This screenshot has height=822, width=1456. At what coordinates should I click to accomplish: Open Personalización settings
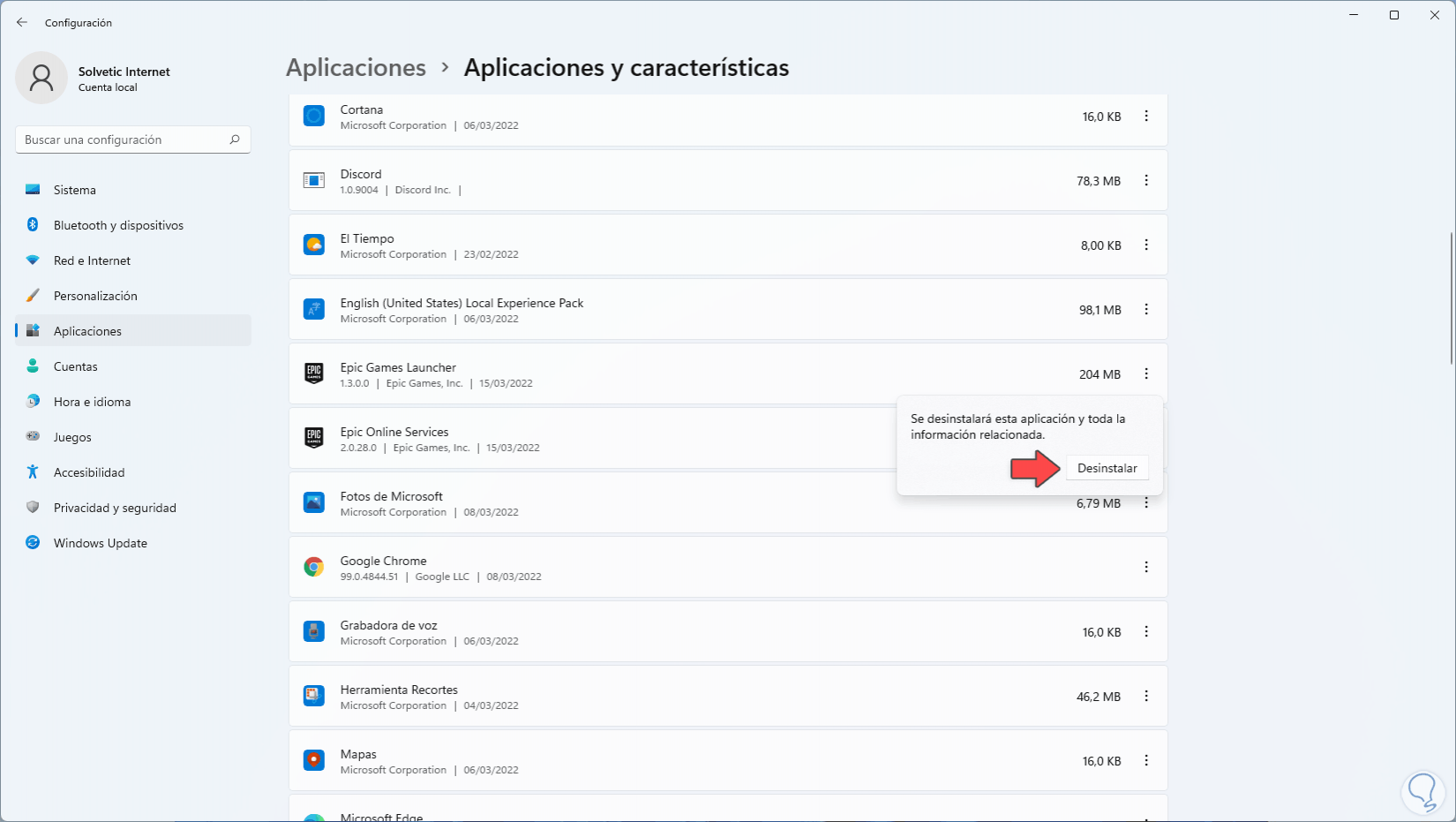pos(133,296)
